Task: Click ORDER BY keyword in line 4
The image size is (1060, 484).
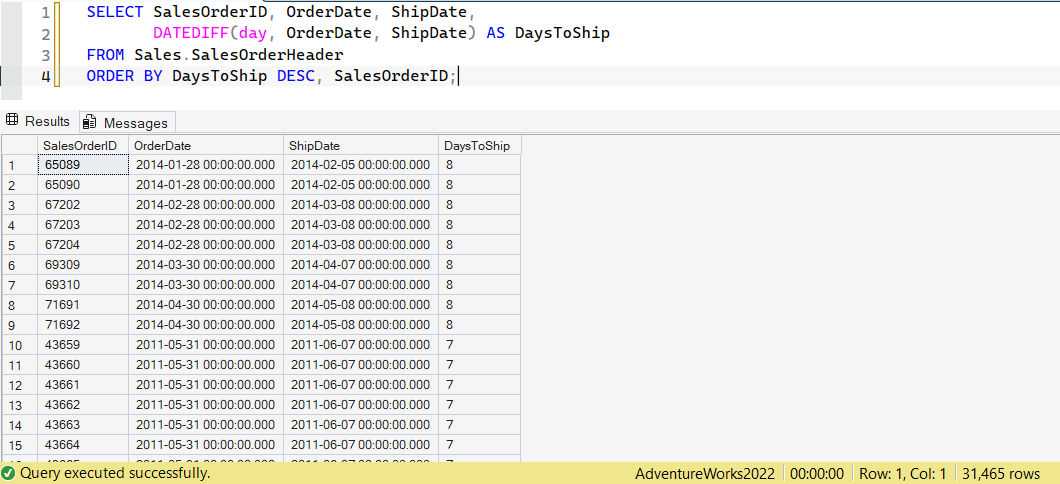Action: click(124, 76)
